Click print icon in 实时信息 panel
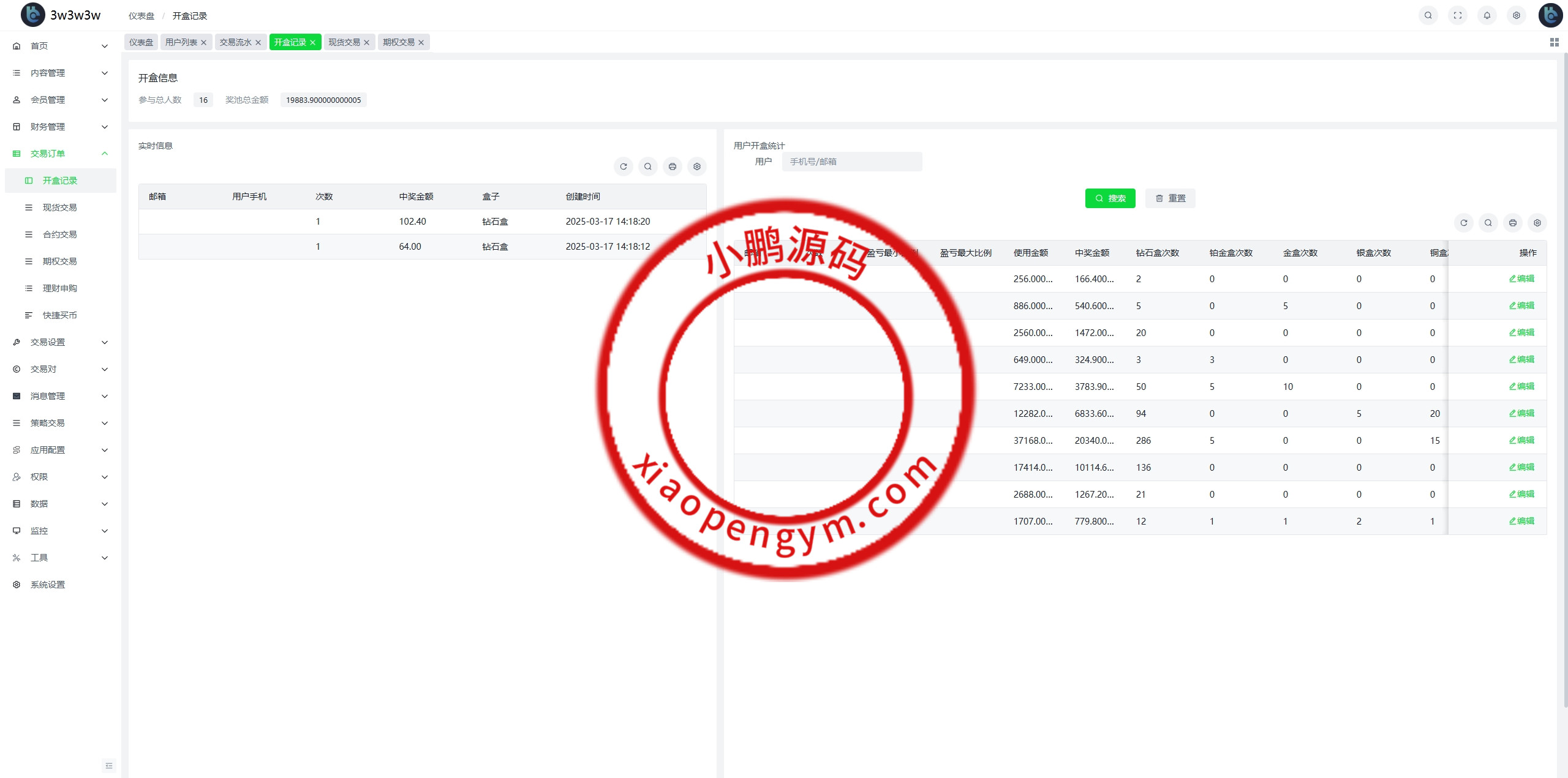The image size is (1568, 778). click(x=672, y=166)
